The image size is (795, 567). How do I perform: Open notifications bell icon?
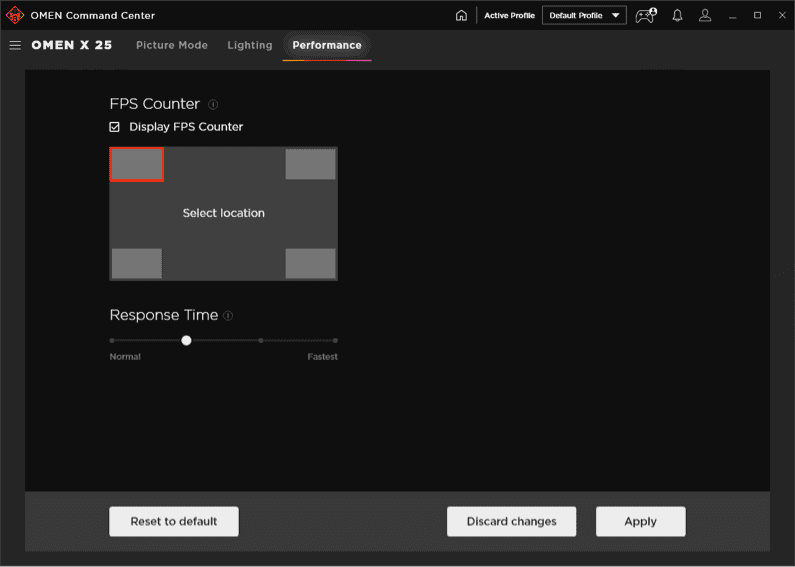(677, 15)
